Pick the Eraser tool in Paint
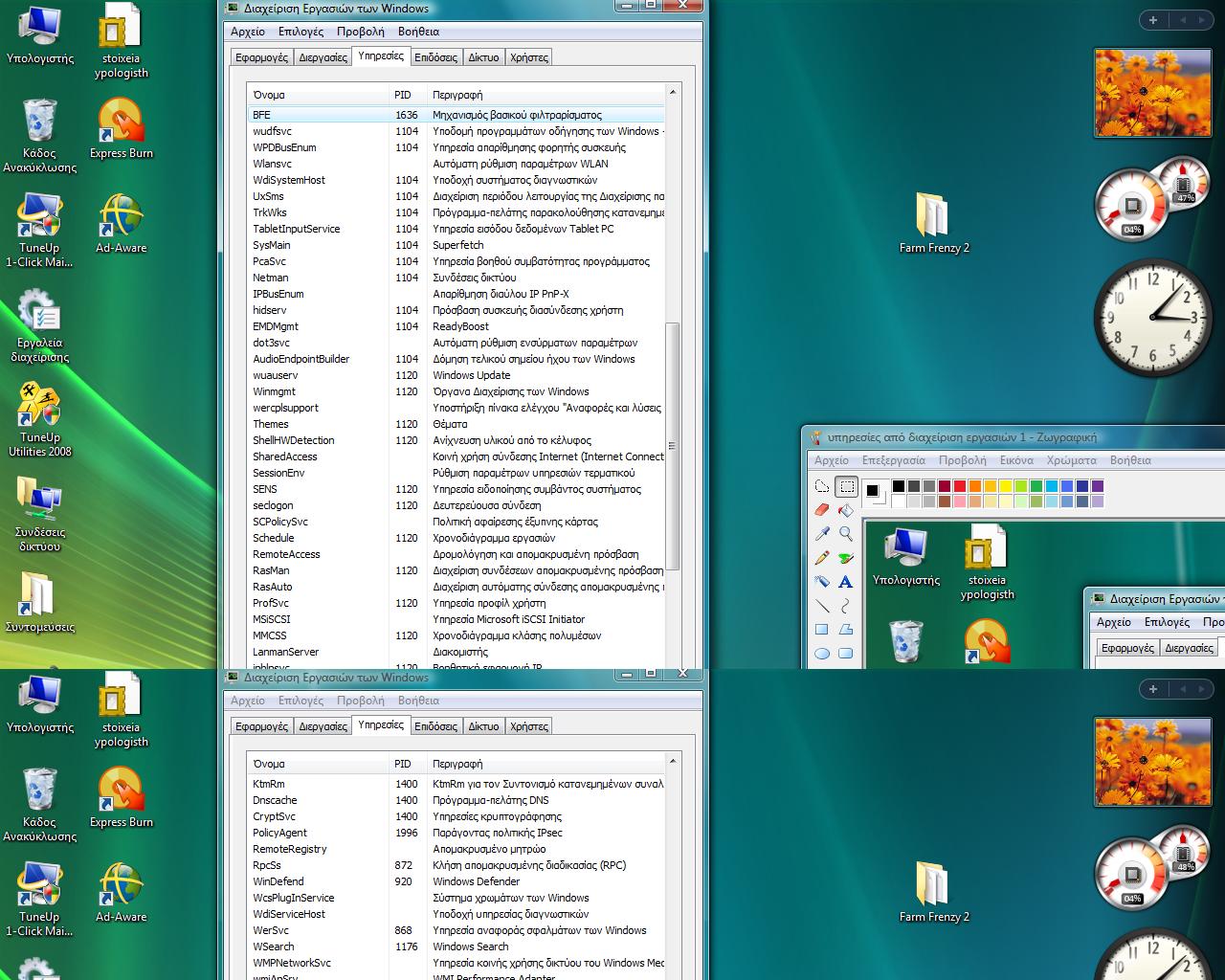Viewport: 1225px width, 980px height. pyautogui.click(x=822, y=510)
